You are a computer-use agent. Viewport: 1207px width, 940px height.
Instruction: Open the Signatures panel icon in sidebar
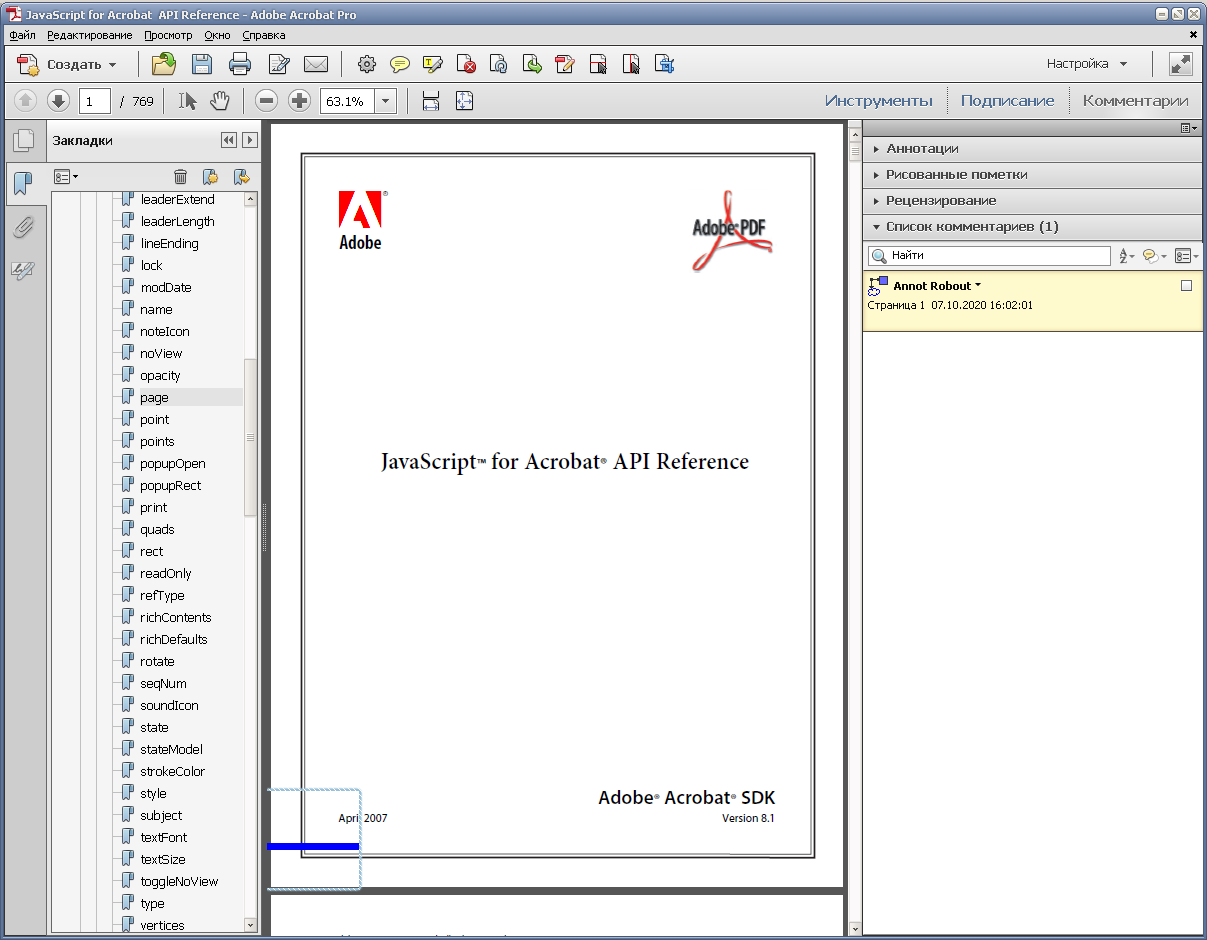point(23,270)
